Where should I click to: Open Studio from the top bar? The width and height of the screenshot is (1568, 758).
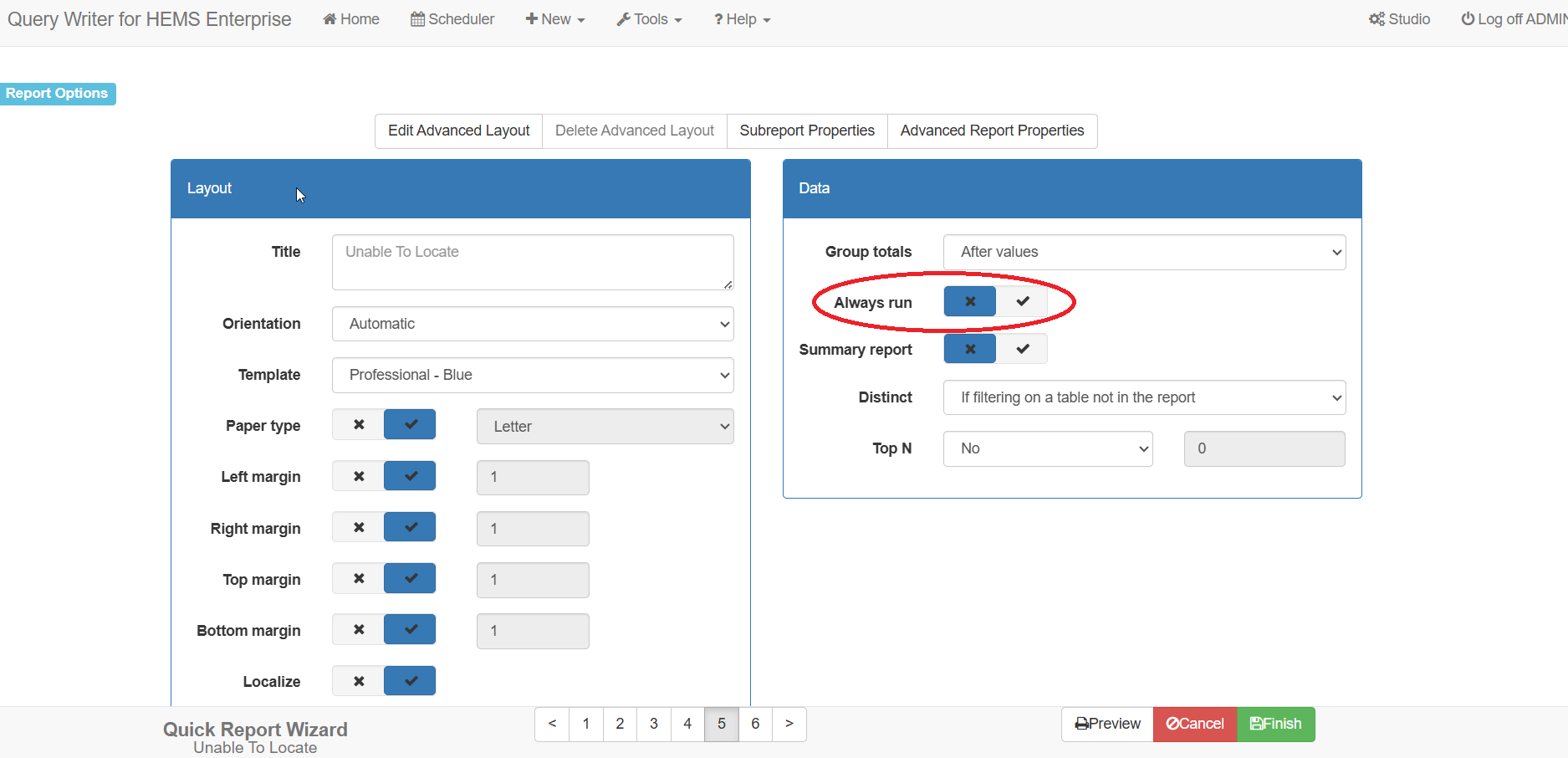click(1399, 19)
